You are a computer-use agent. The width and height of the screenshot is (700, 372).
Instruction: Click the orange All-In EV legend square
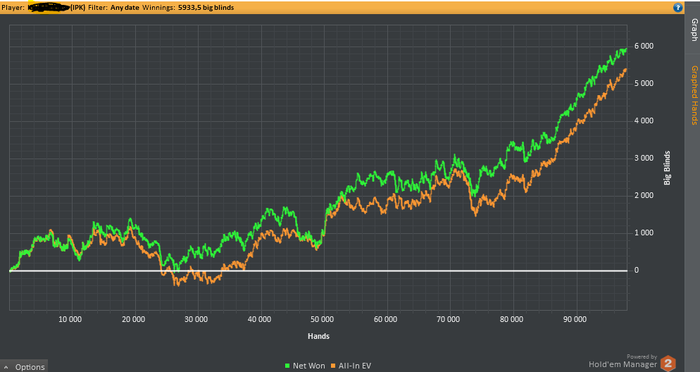pyautogui.click(x=333, y=366)
